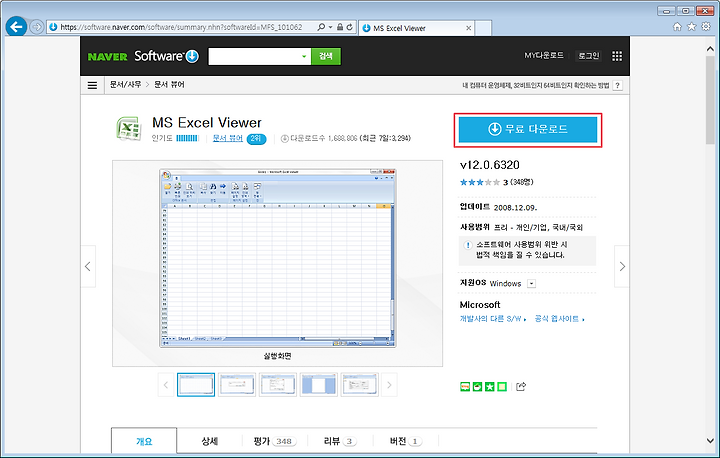Go to the previous software page arrow
This screenshot has width=720, height=458.
click(x=88, y=266)
